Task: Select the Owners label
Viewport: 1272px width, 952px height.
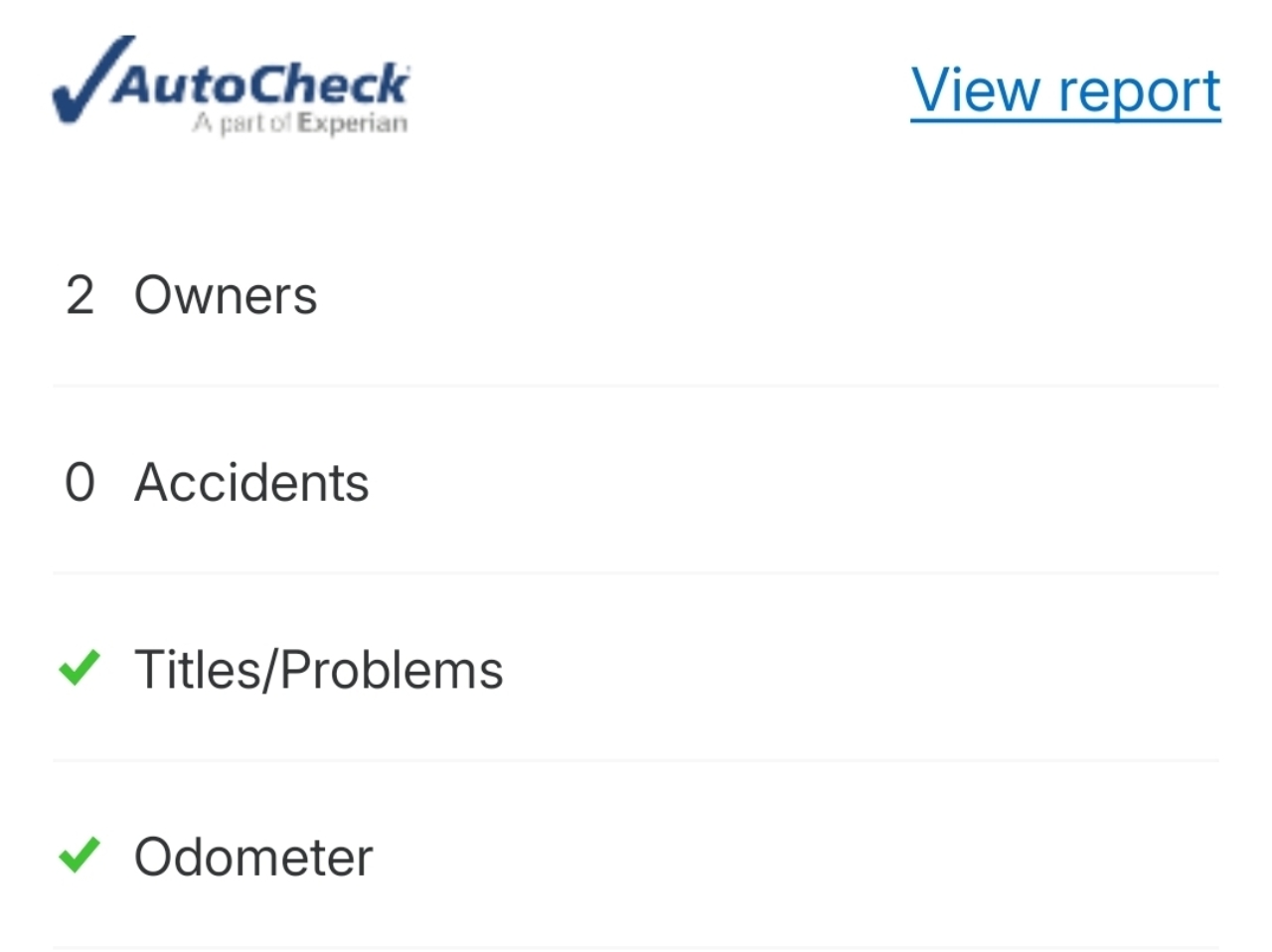Action: 226,296
